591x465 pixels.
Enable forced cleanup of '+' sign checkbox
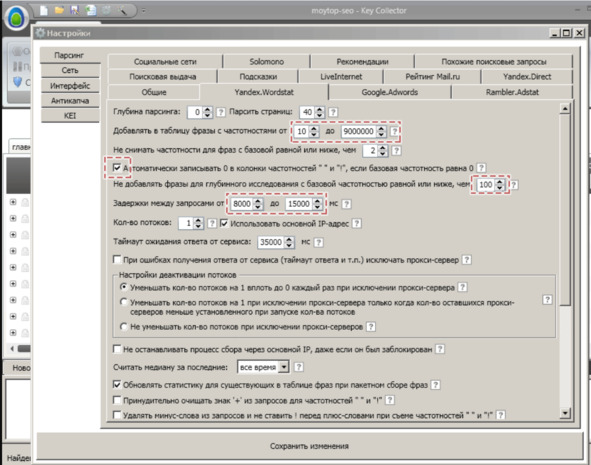pos(117,400)
